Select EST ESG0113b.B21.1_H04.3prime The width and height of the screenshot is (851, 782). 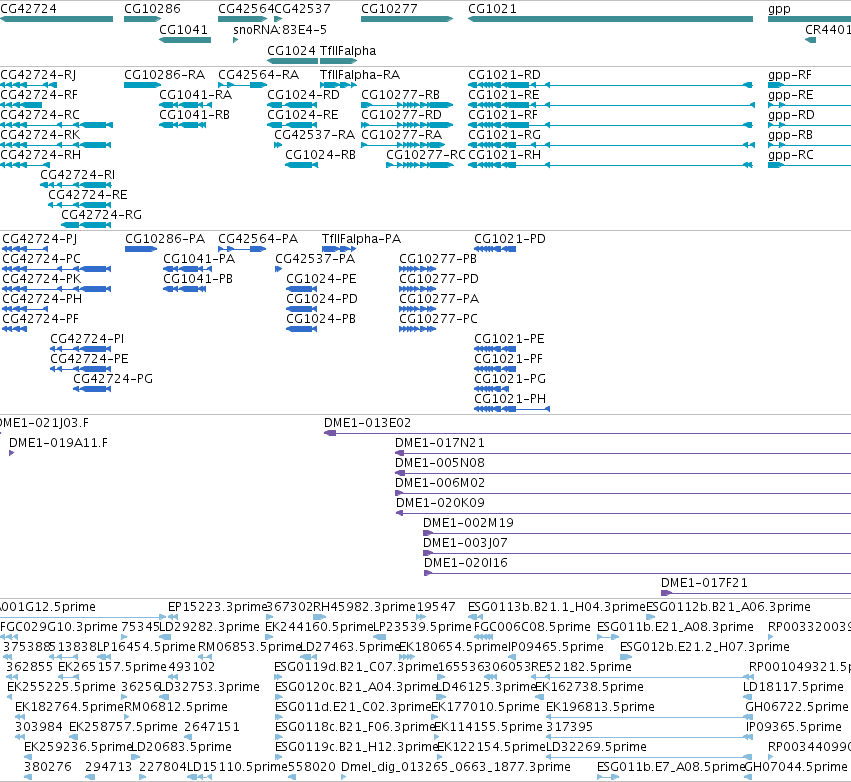tap(475, 617)
